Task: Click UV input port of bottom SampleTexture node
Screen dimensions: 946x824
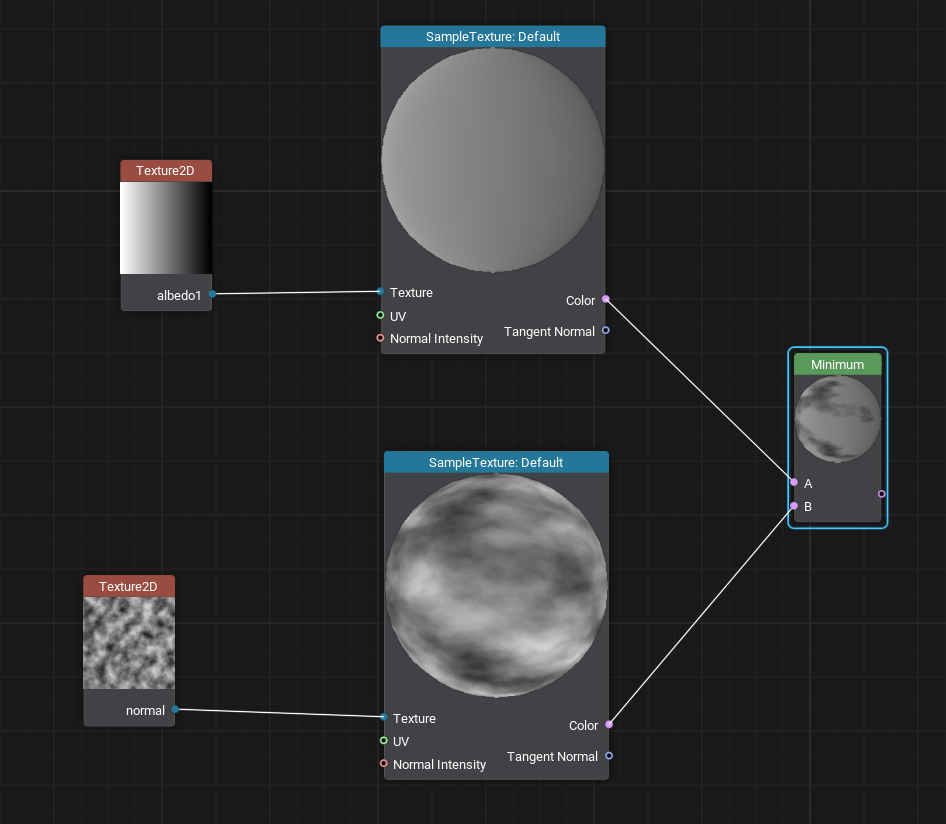Action: (x=384, y=740)
